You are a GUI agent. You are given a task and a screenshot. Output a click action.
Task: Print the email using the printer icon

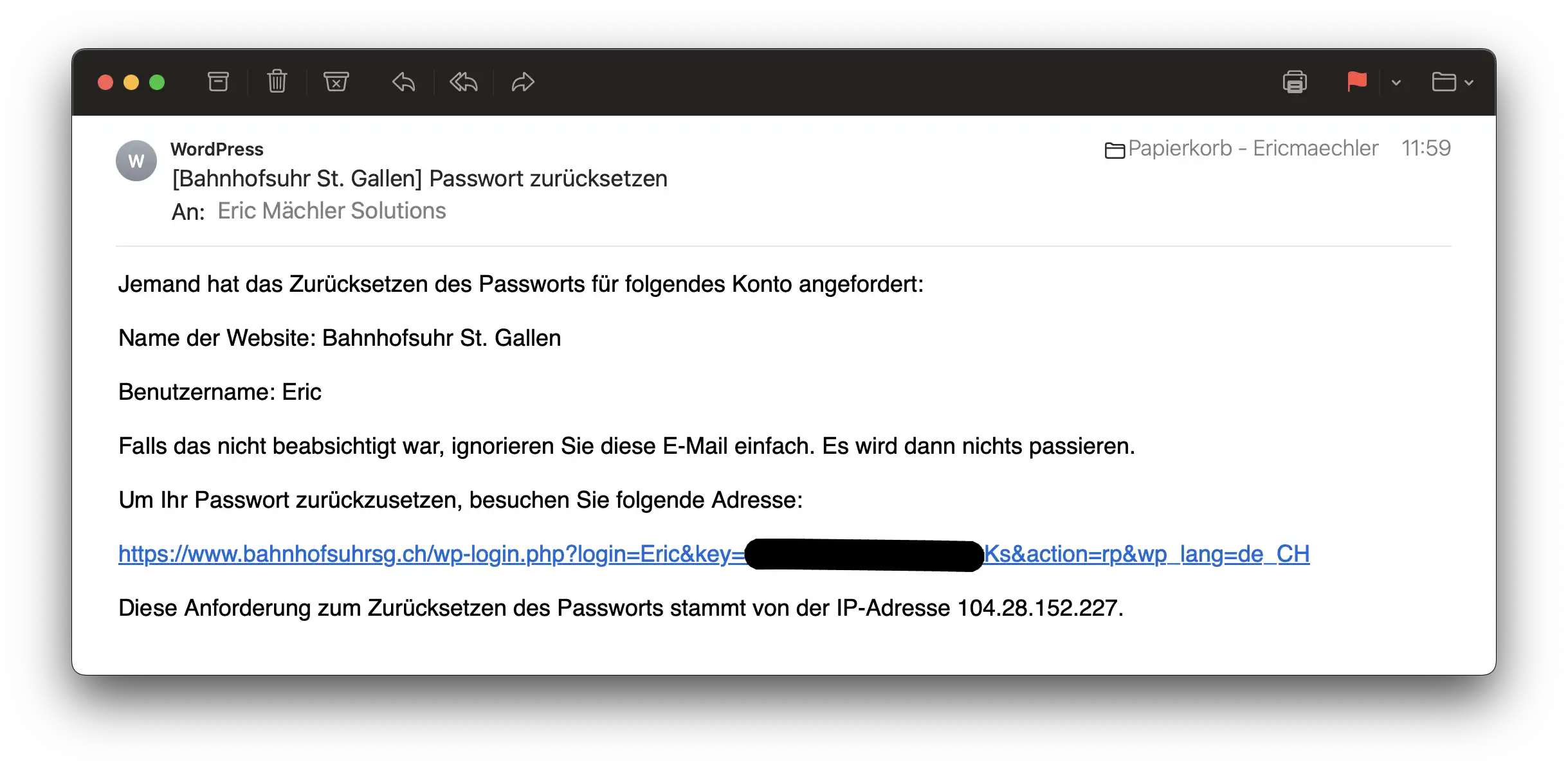(1295, 82)
